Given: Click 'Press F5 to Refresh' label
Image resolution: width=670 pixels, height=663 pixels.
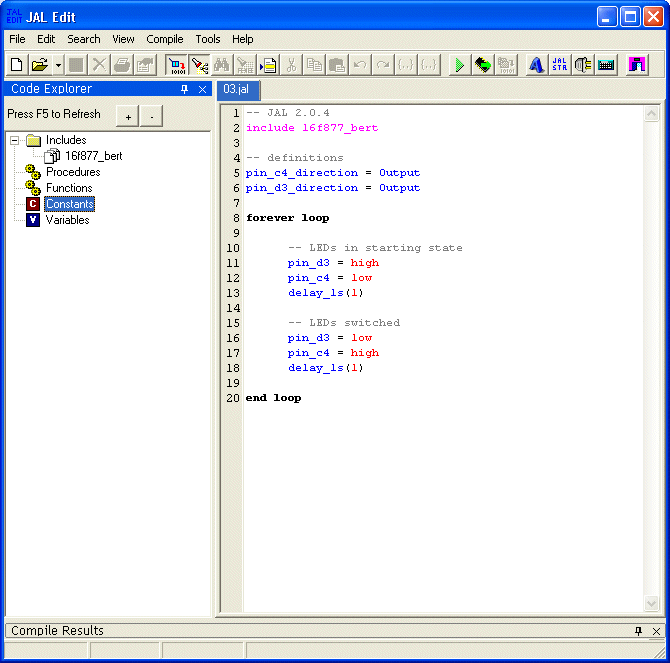Looking at the screenshot, I should [x=54, y=114].
